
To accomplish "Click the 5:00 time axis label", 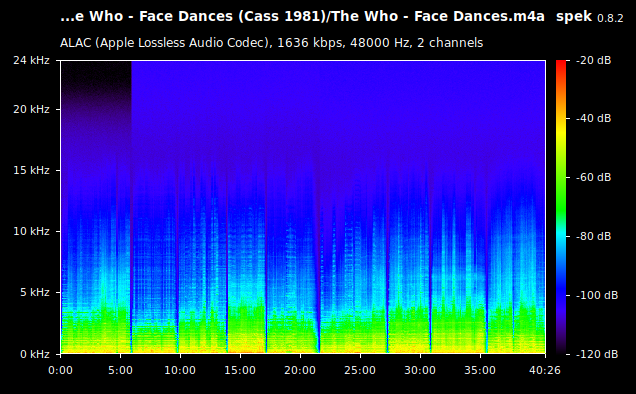I will pyautogui.click(x=120, y=370).
